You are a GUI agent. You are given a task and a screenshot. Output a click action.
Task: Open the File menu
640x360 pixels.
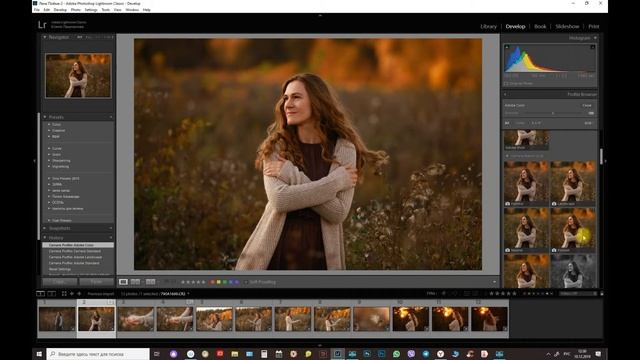click(36, 9)
